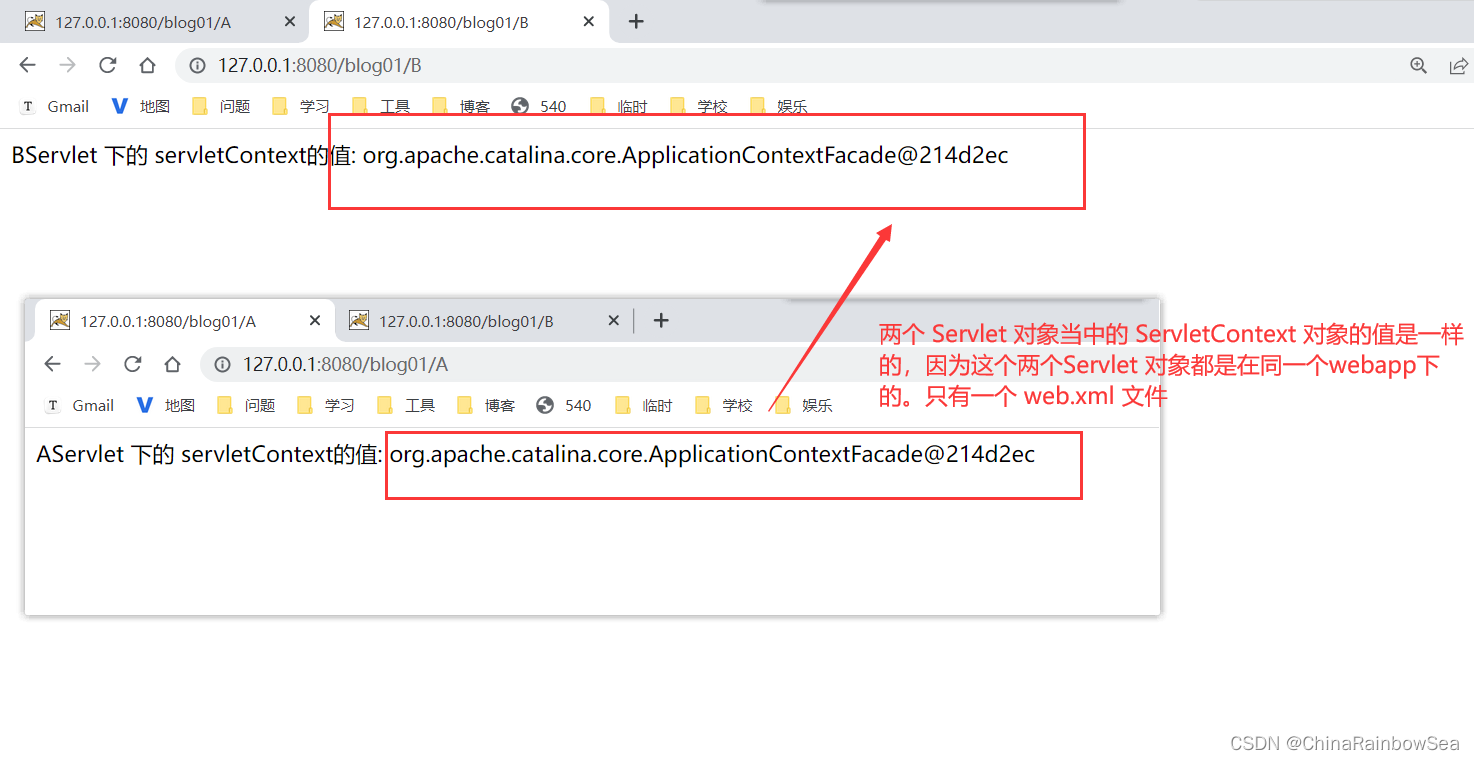Open 问题 bookmark folder in top window
Screen dimensions: 1474x760
pos(221,106)
